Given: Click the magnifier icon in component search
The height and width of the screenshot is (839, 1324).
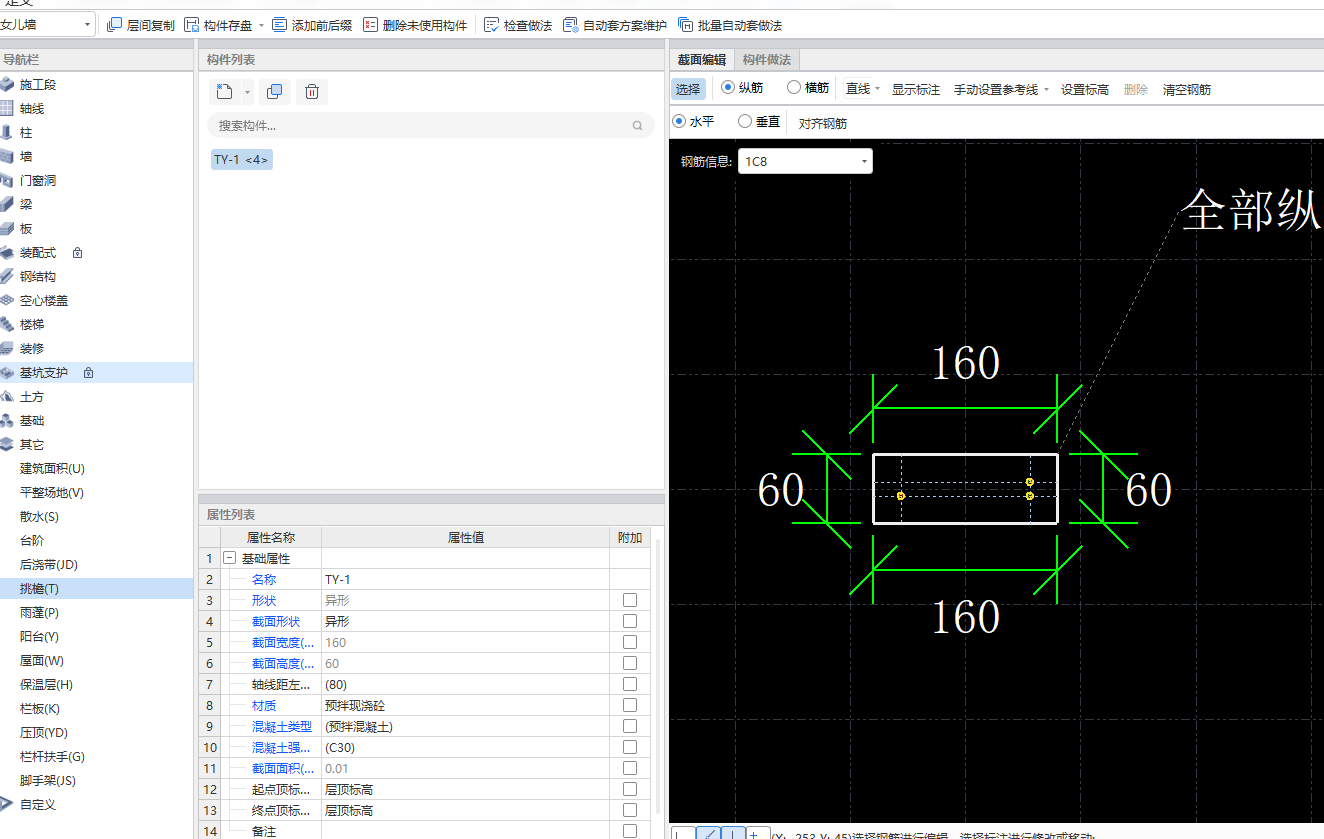Looking at the screenshot, I should (x=637, y=126).
